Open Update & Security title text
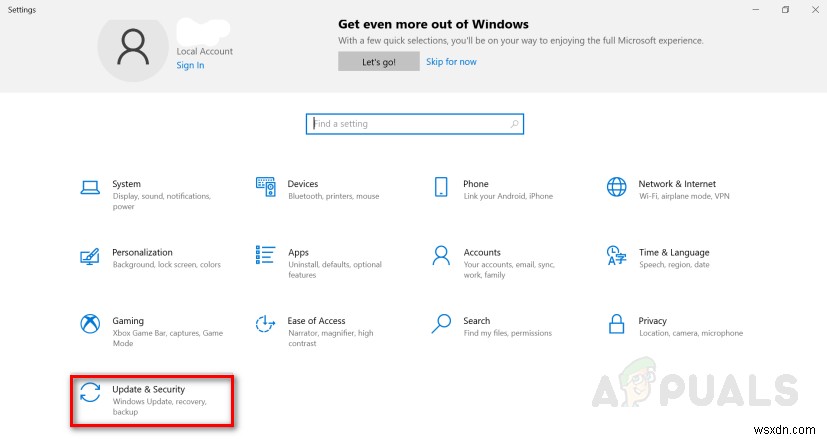 click(149, 389)
